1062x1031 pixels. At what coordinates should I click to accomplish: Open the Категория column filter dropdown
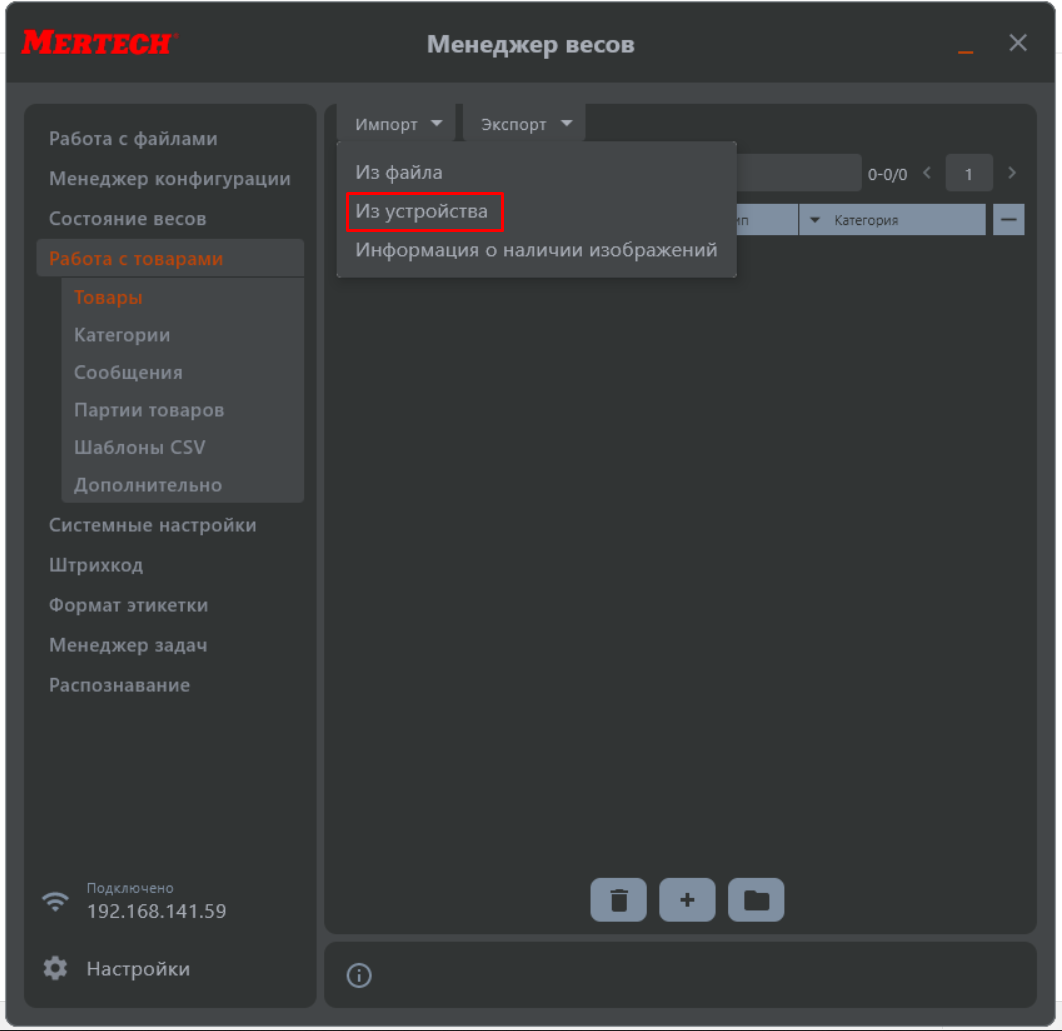pyautogui.click(x=815, y=220)
